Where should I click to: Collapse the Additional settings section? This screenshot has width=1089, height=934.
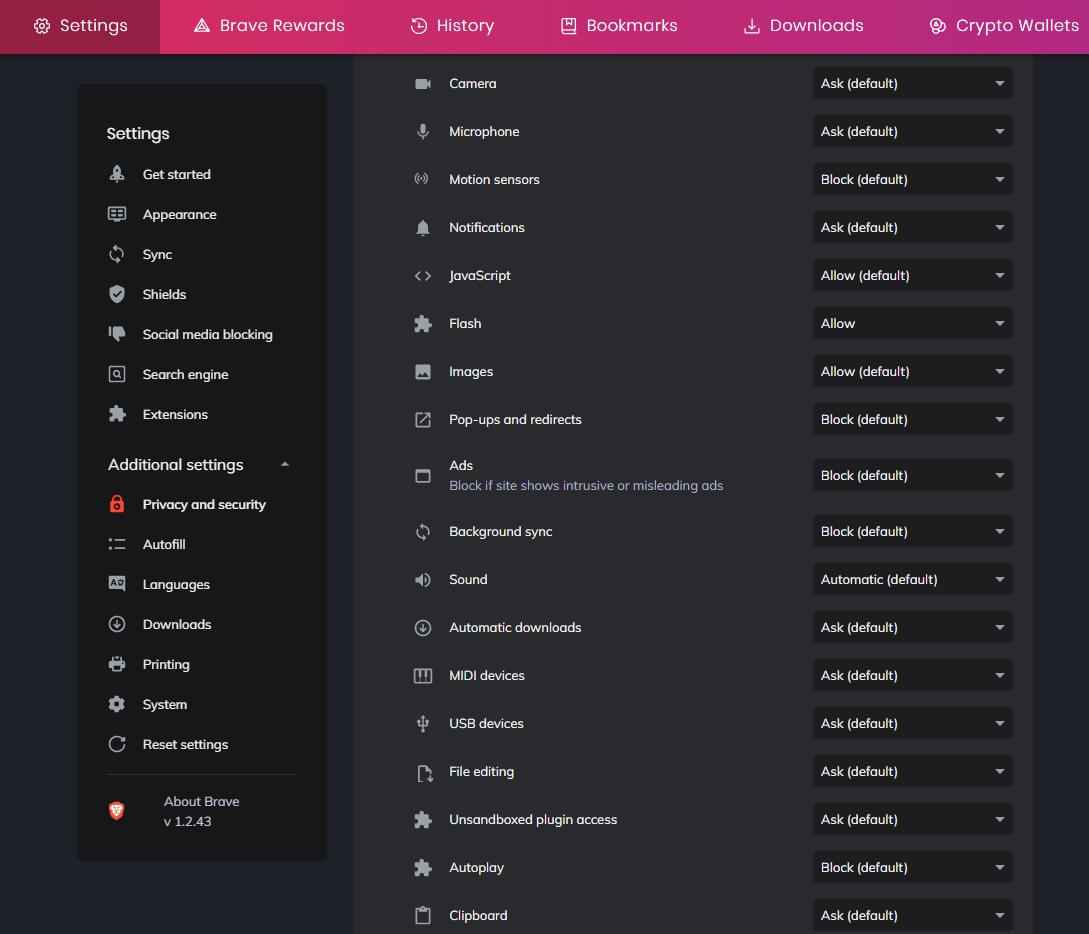(285, 465)
